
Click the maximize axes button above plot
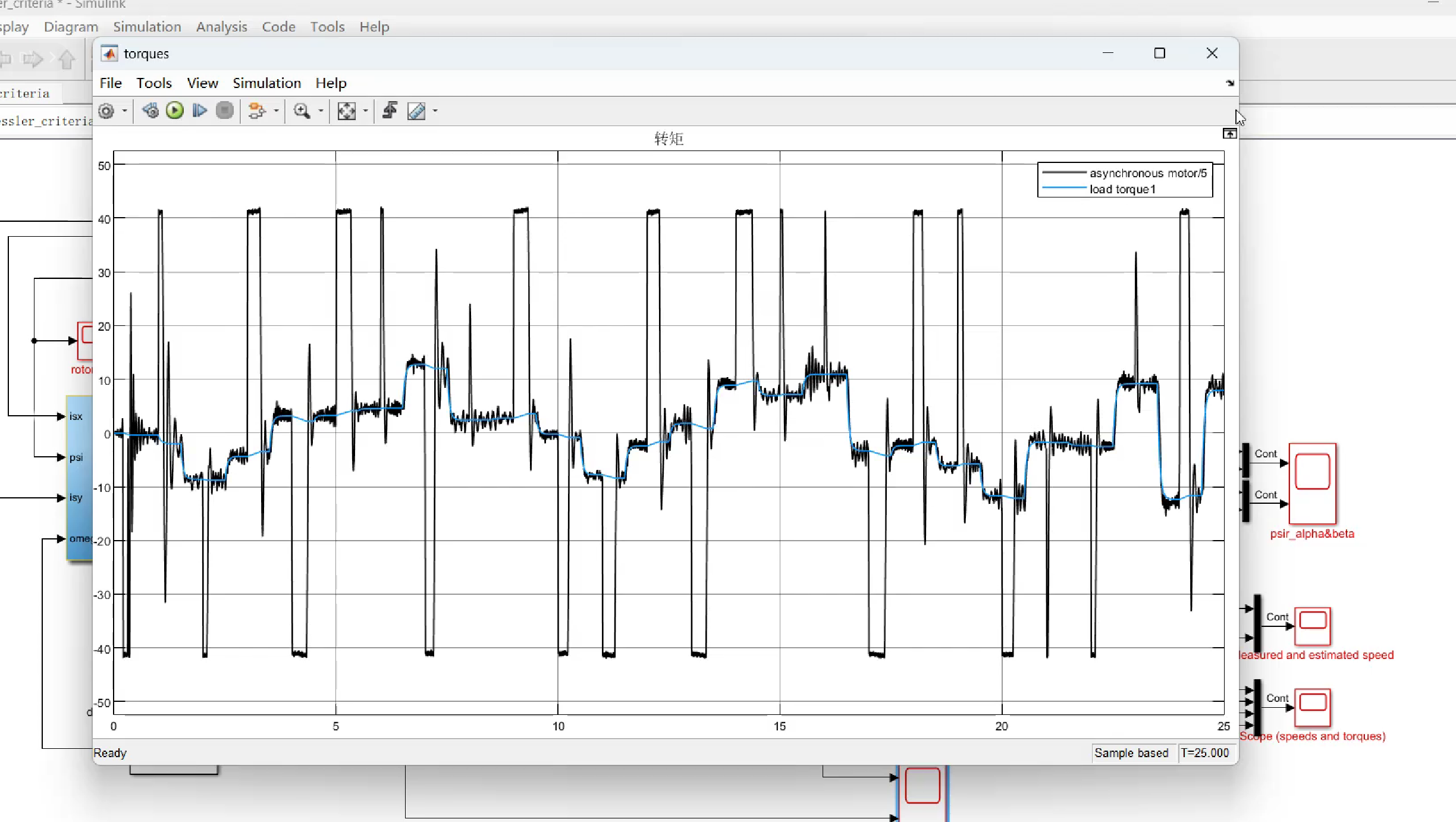[1229, 134]
